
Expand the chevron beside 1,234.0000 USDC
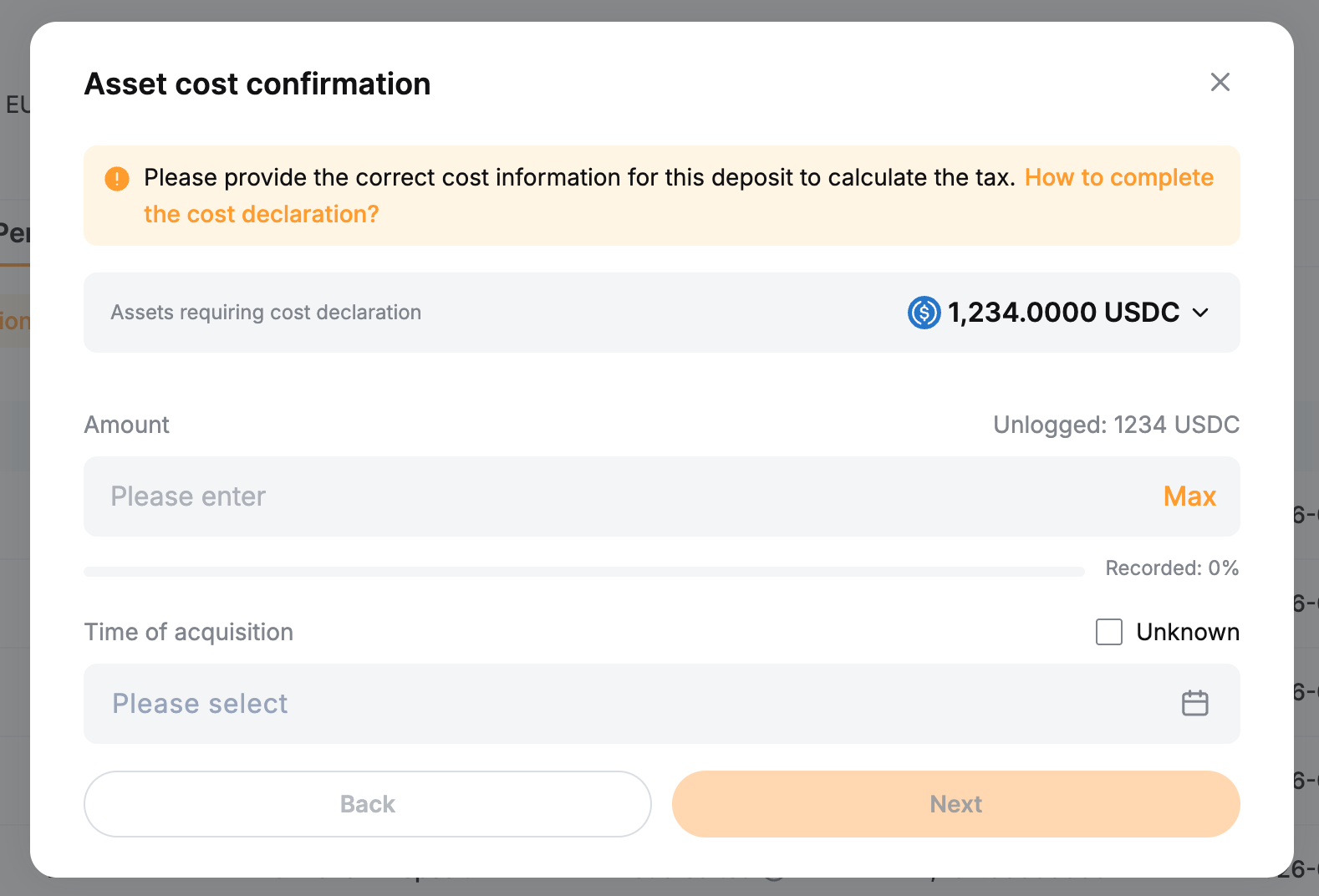(1201, 313)
